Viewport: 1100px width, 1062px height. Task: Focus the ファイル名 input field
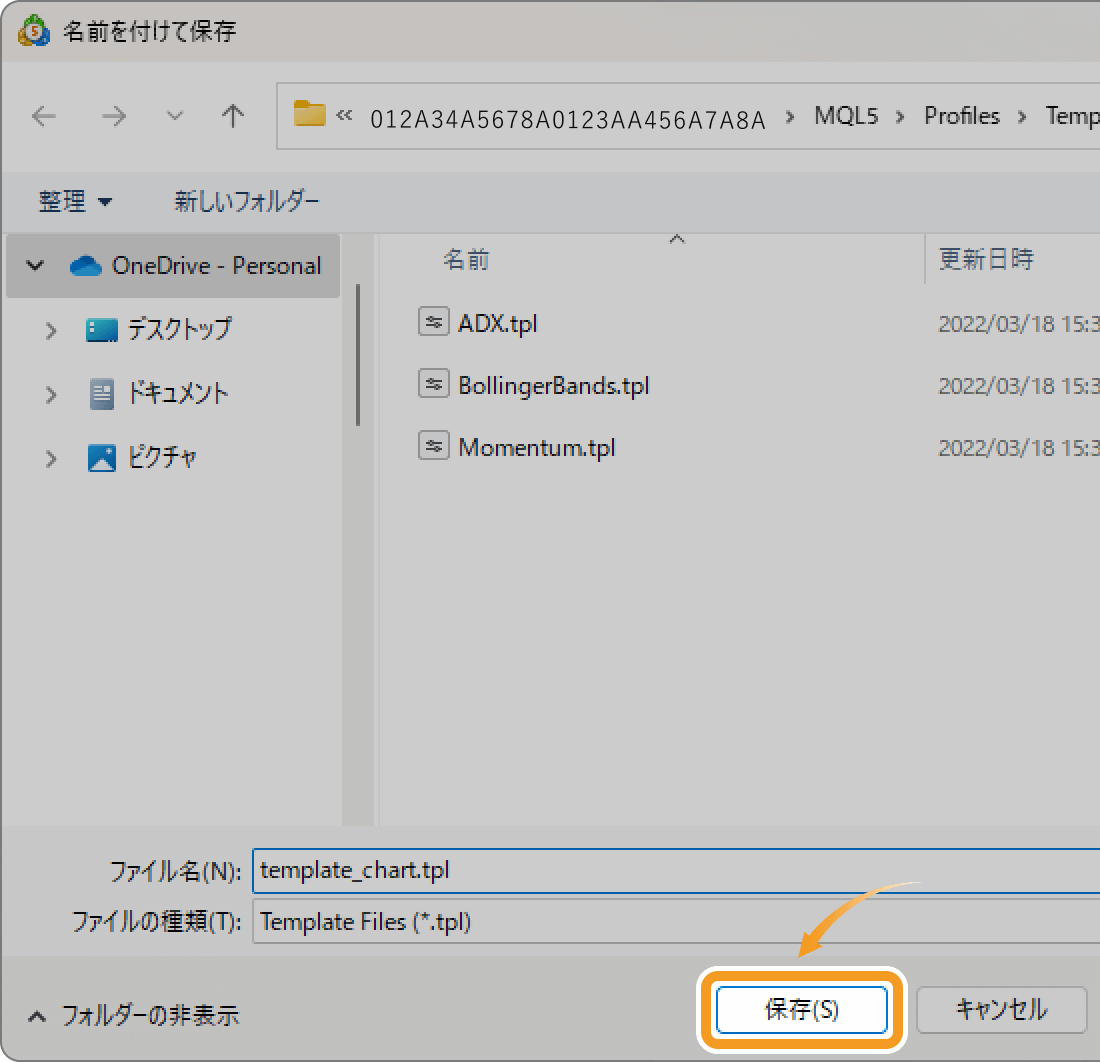point(676,871)
